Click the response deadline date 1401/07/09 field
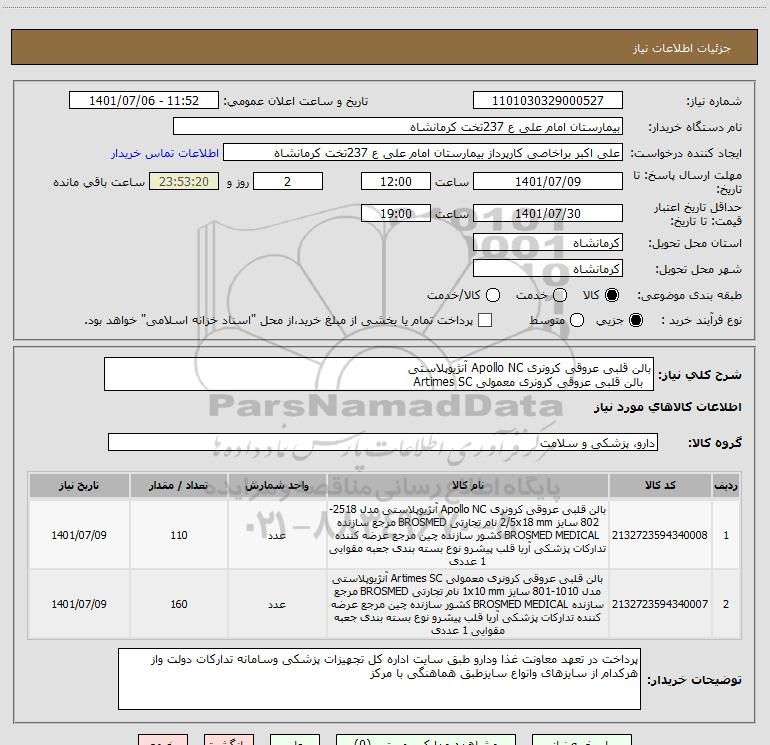The width and height of the screenshot is (770, 745). pyautogui.click(x=548, y=182)
